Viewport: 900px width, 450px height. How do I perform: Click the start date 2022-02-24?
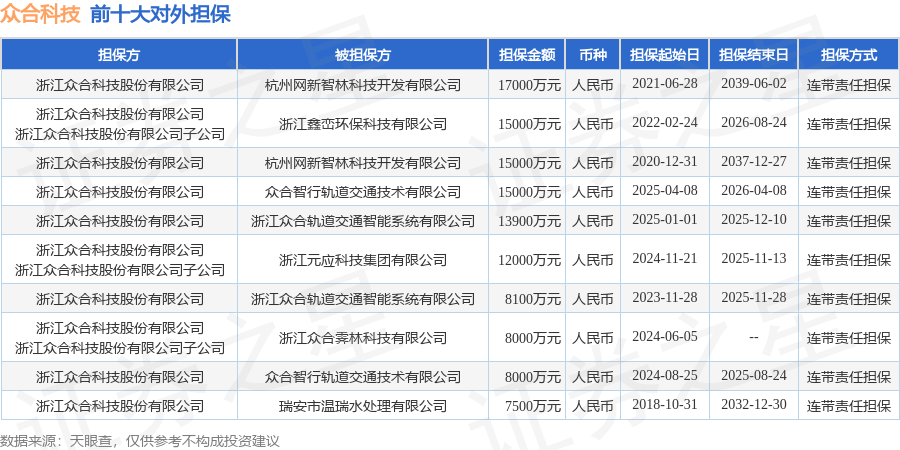tap(665, 122)
